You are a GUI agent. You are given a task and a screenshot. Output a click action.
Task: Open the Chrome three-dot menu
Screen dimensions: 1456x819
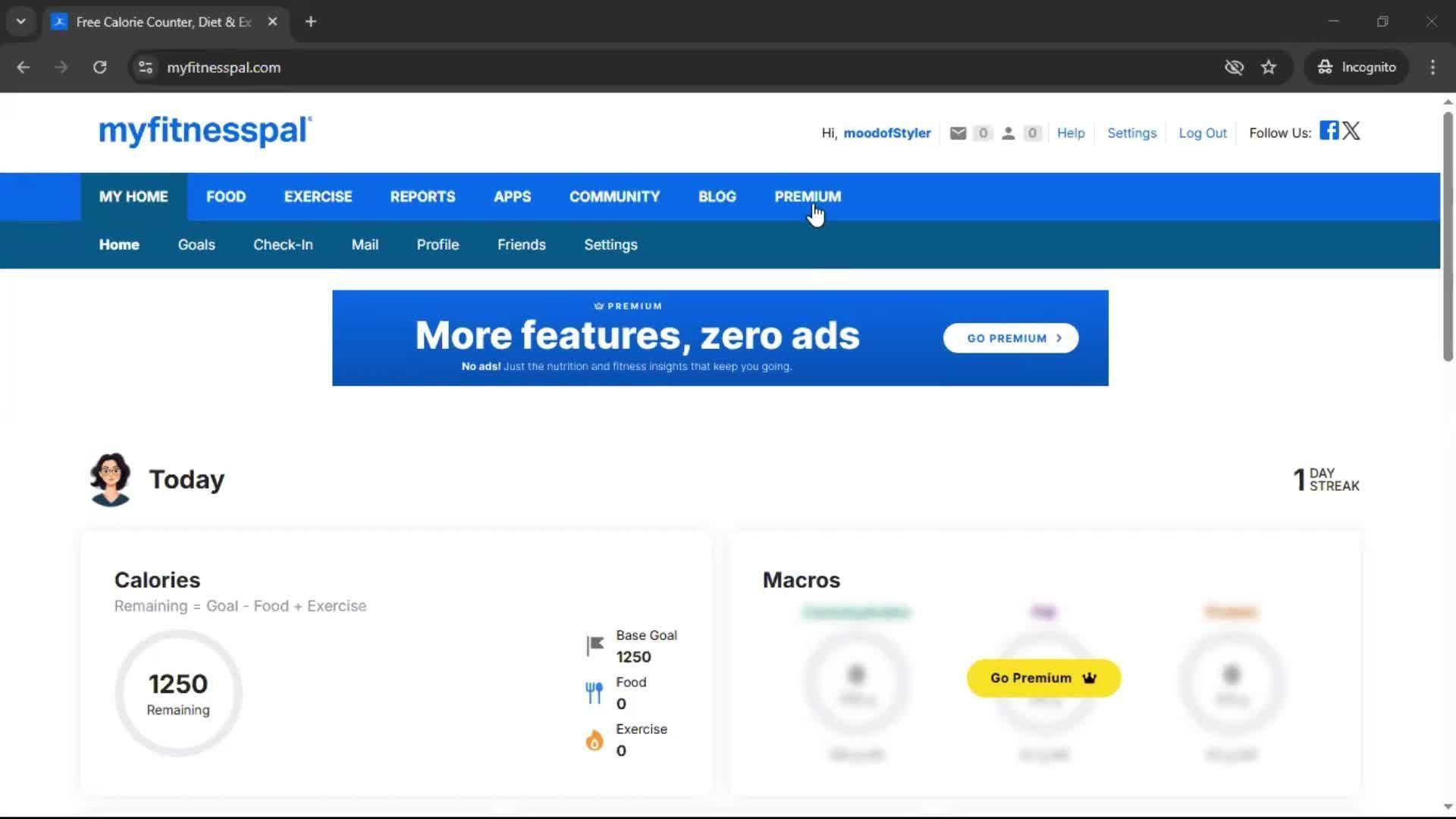point(1432,67)
